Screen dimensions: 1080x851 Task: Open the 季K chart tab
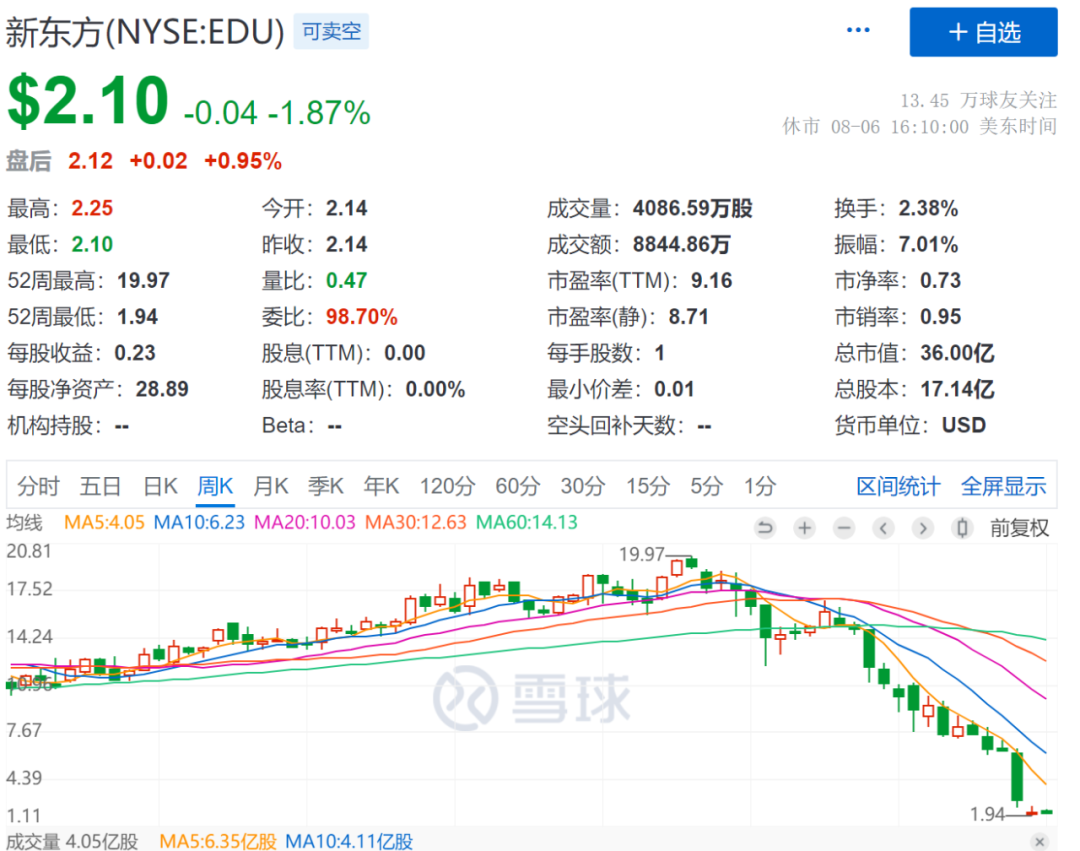(x=326, y=486)
